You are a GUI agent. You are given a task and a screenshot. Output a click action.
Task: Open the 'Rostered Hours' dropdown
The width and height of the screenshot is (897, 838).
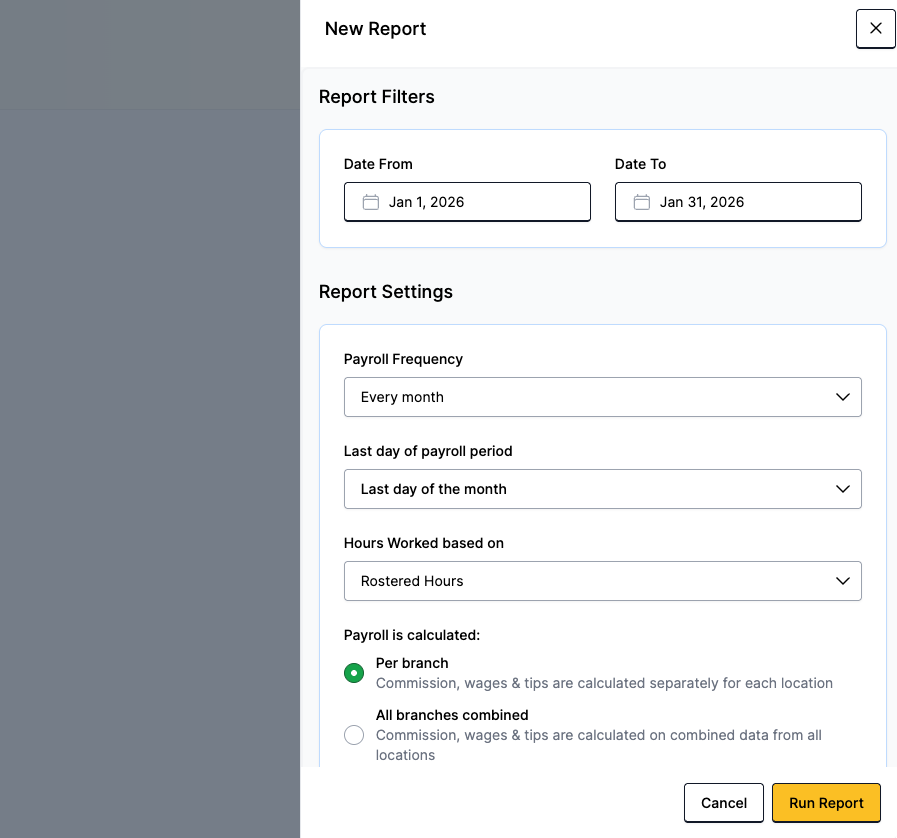(x=602, y=581)
